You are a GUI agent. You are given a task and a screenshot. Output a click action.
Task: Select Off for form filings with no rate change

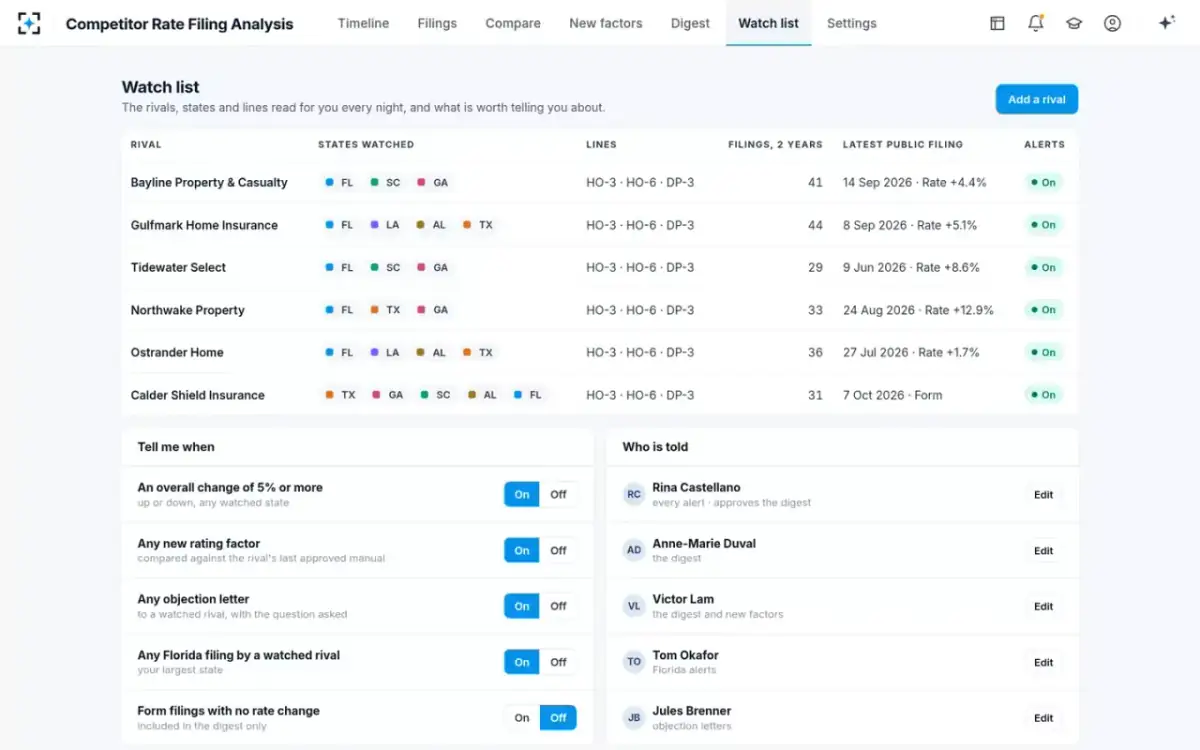(x=558, y=718)
